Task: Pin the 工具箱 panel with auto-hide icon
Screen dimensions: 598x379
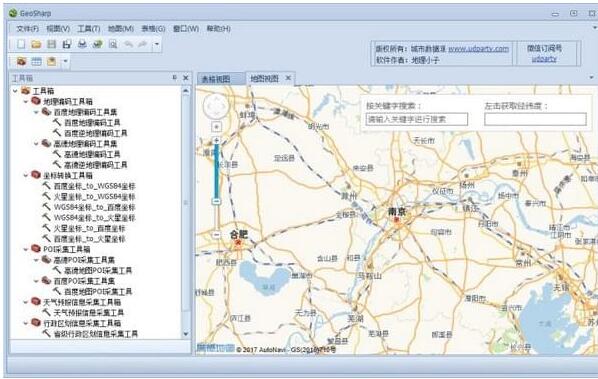Action: (175, 78)
